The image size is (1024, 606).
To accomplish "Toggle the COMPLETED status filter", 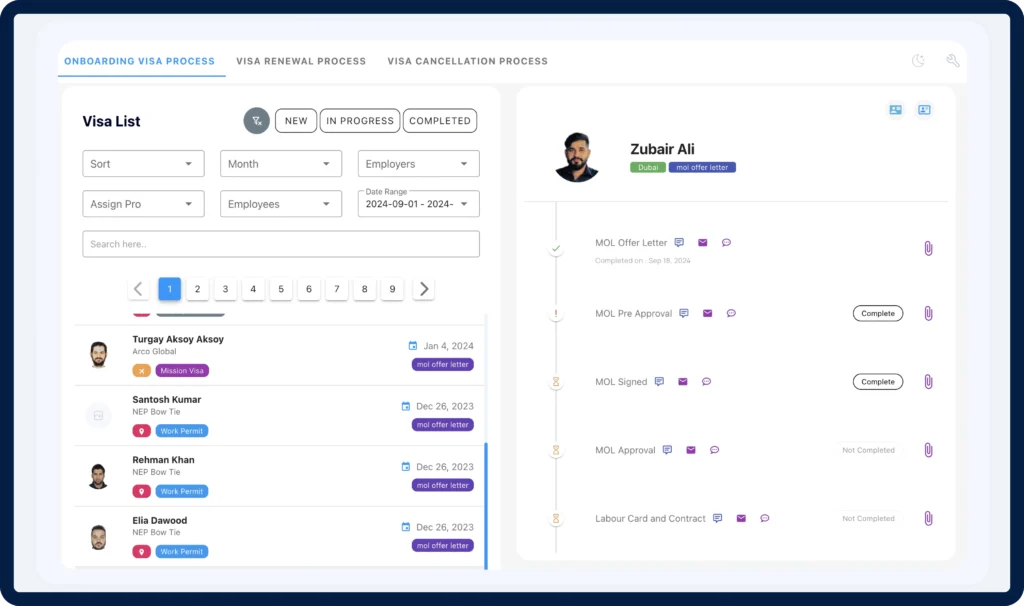I will pos(440,121).
